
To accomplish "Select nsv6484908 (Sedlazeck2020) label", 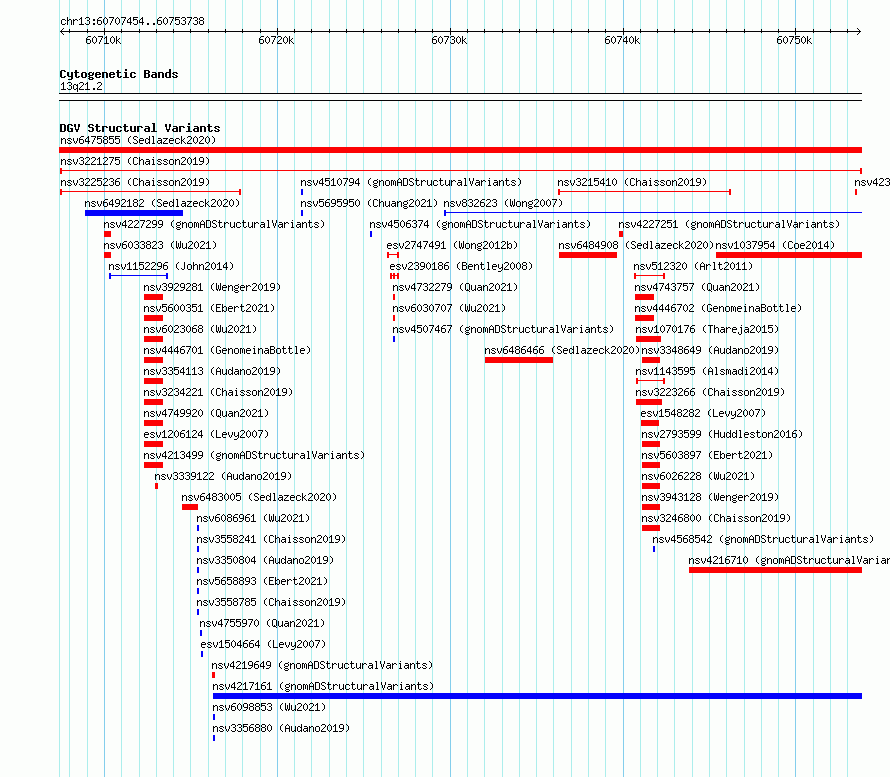I will point(636,245).
